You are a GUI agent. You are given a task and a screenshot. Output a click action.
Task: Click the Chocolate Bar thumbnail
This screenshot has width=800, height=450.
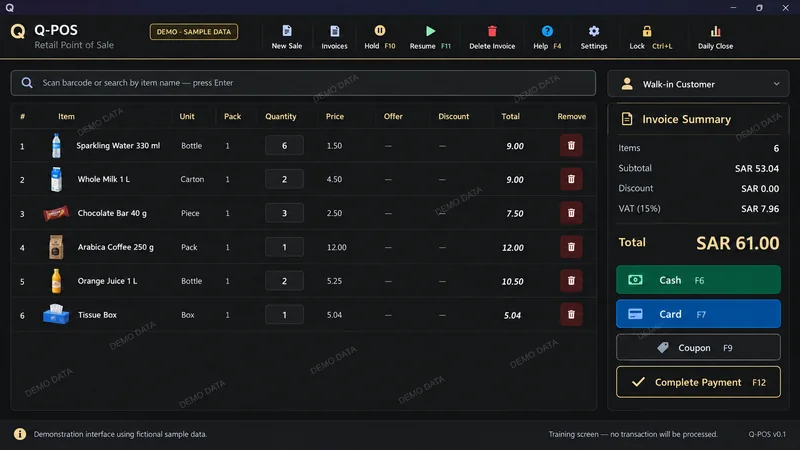tap(56, 213)
